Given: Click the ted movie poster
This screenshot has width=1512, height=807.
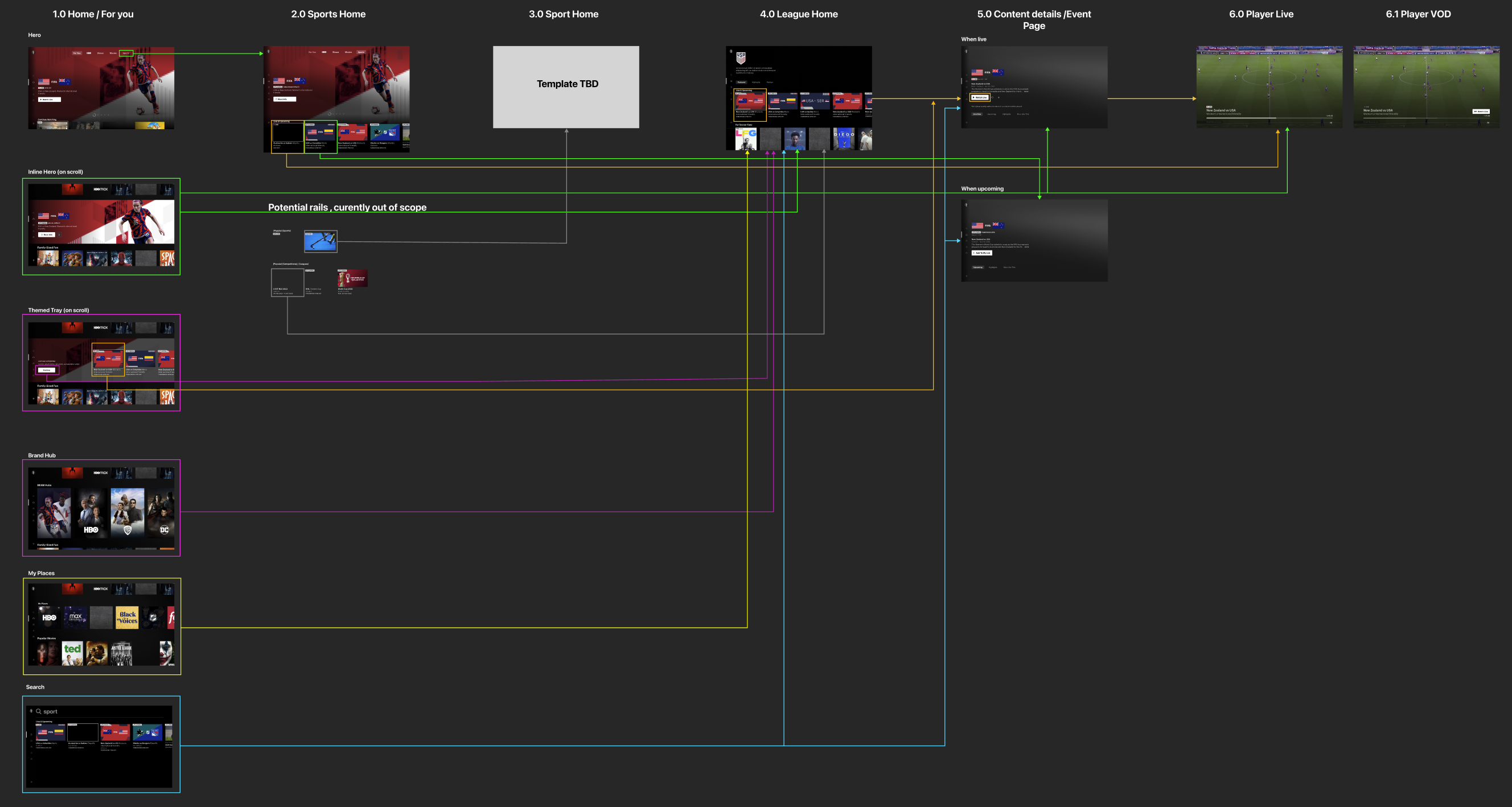Looking at the screenshot, I should pyautogui.click(x=72, y=653).
